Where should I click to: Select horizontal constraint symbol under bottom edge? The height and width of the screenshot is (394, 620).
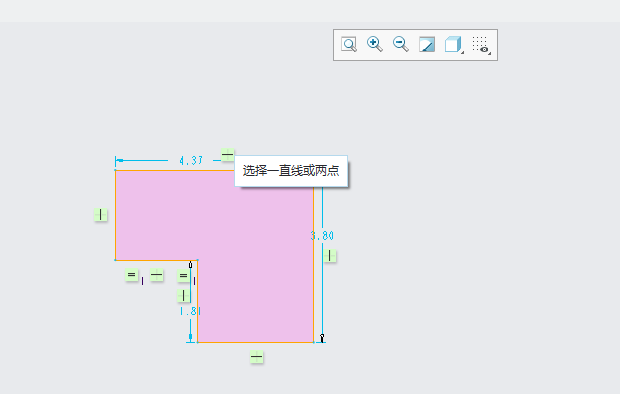click(x=257, y=357)
